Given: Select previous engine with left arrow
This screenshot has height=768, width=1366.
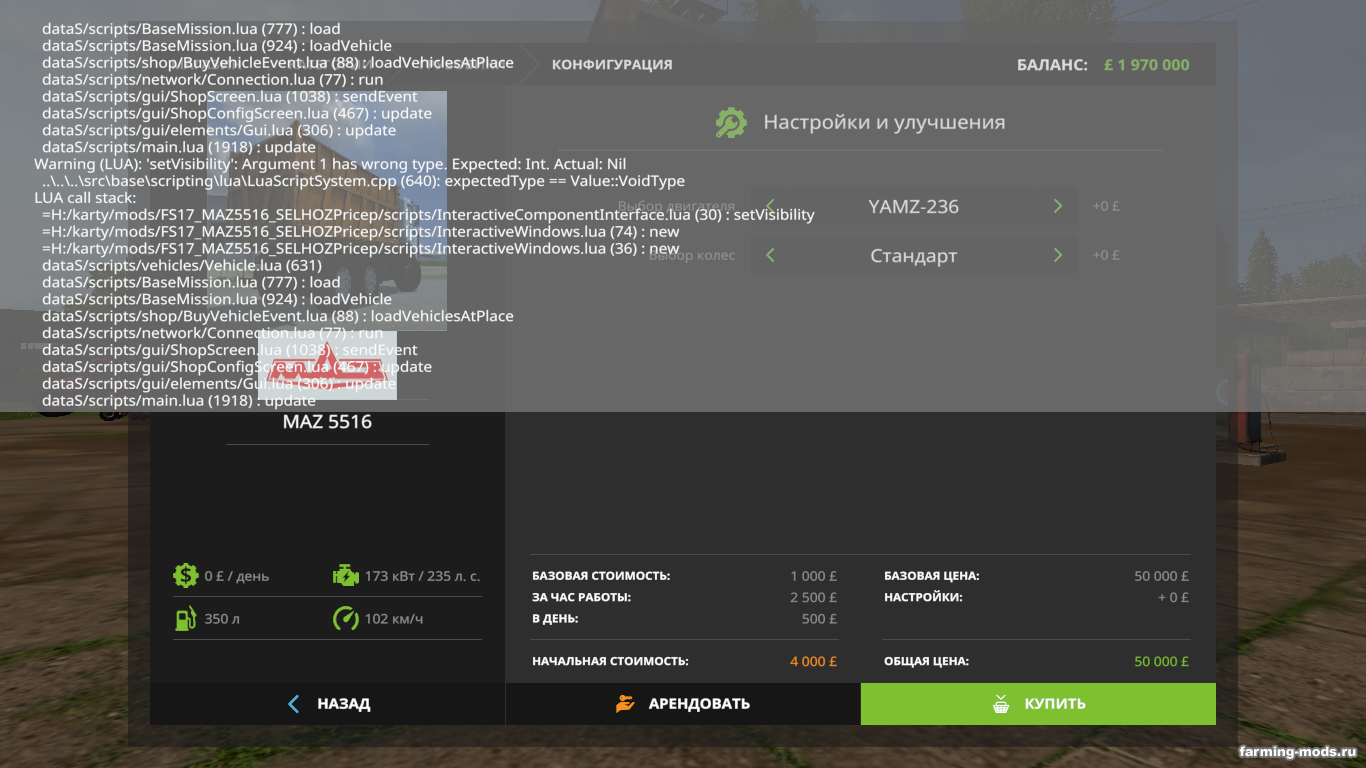Looking at the screenshot, I should click(770, 207).
